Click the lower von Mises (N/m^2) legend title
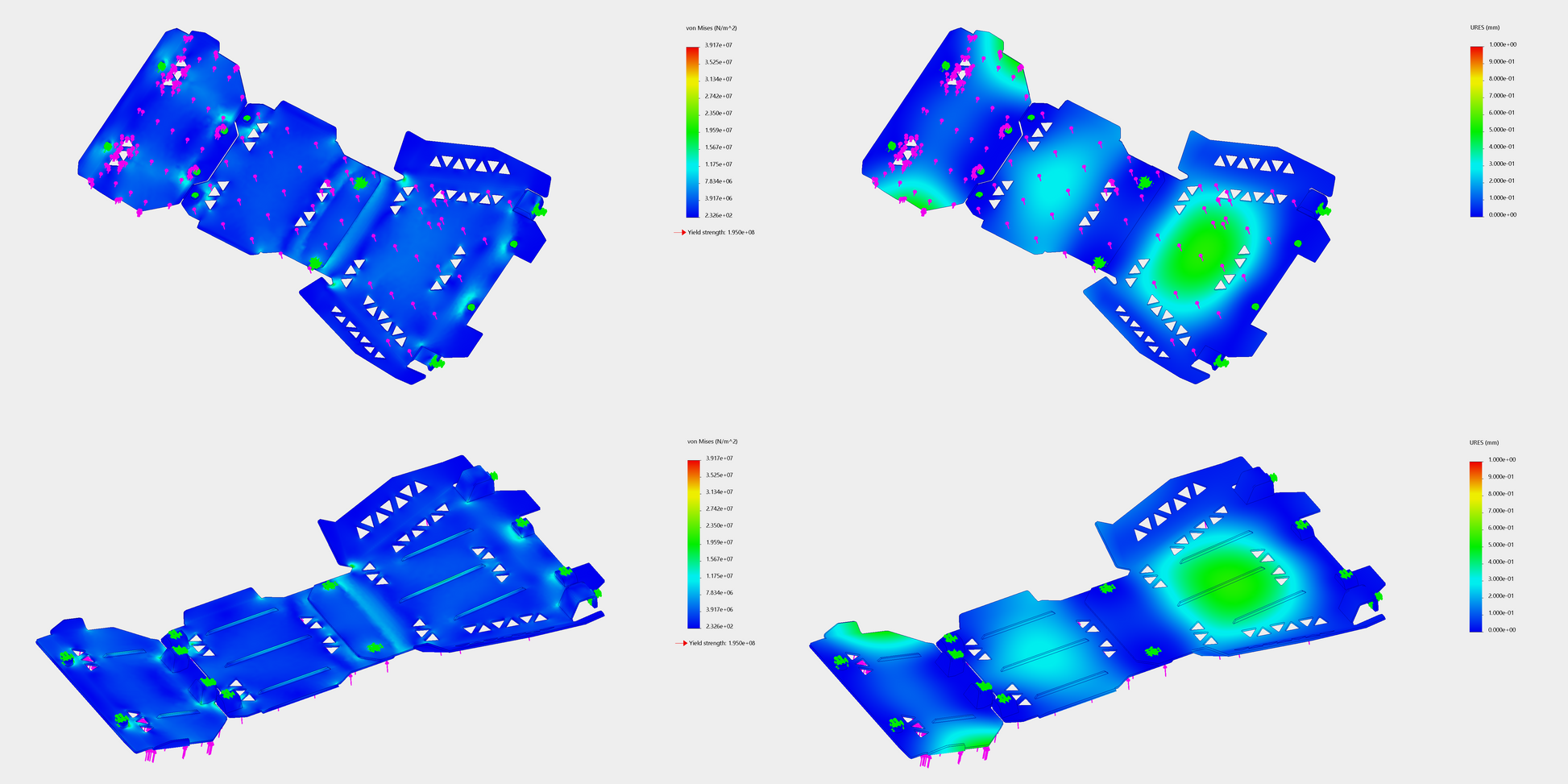 (x=711, y=442)
